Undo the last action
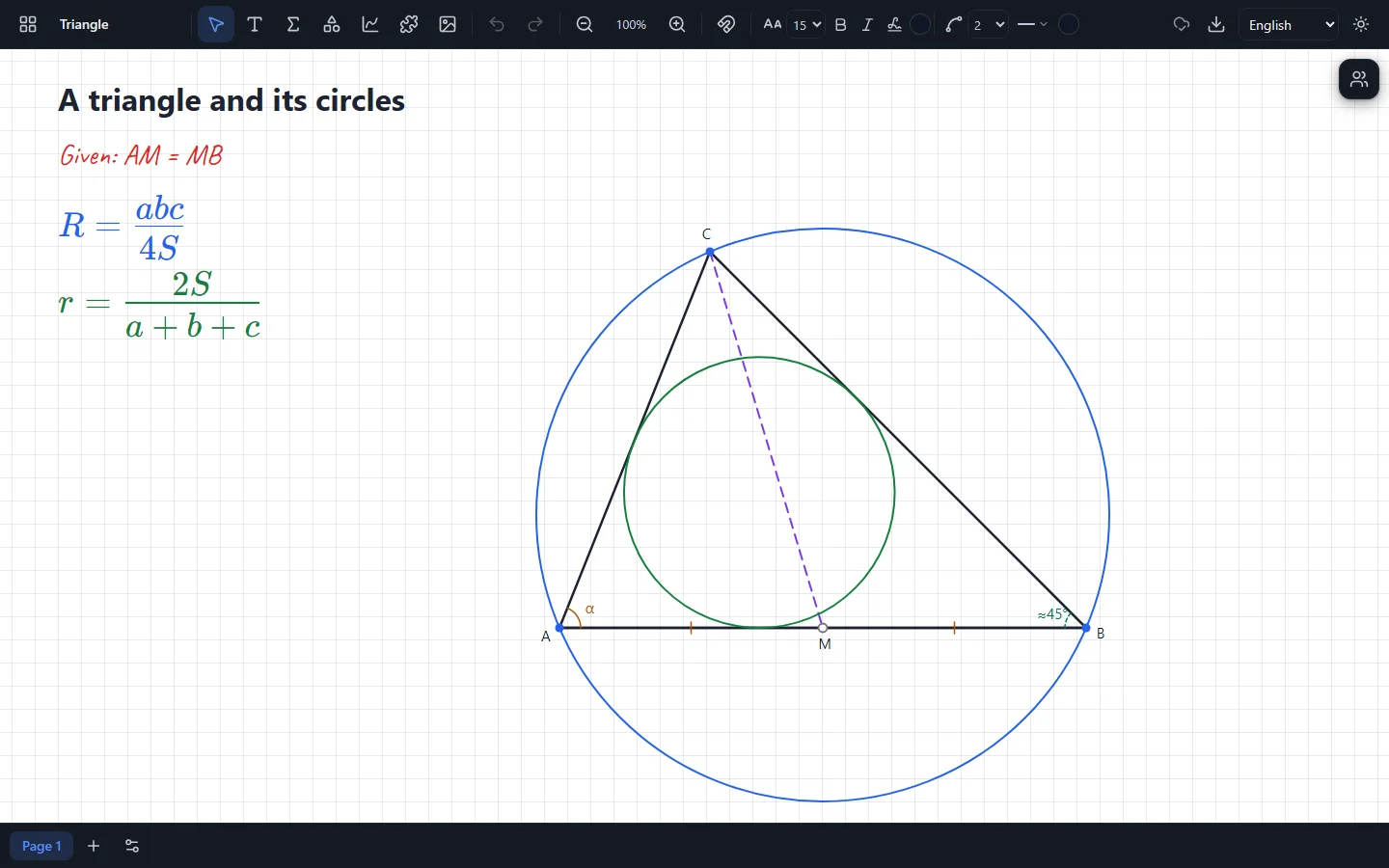1389x868 pixels. tap(497, 24)
